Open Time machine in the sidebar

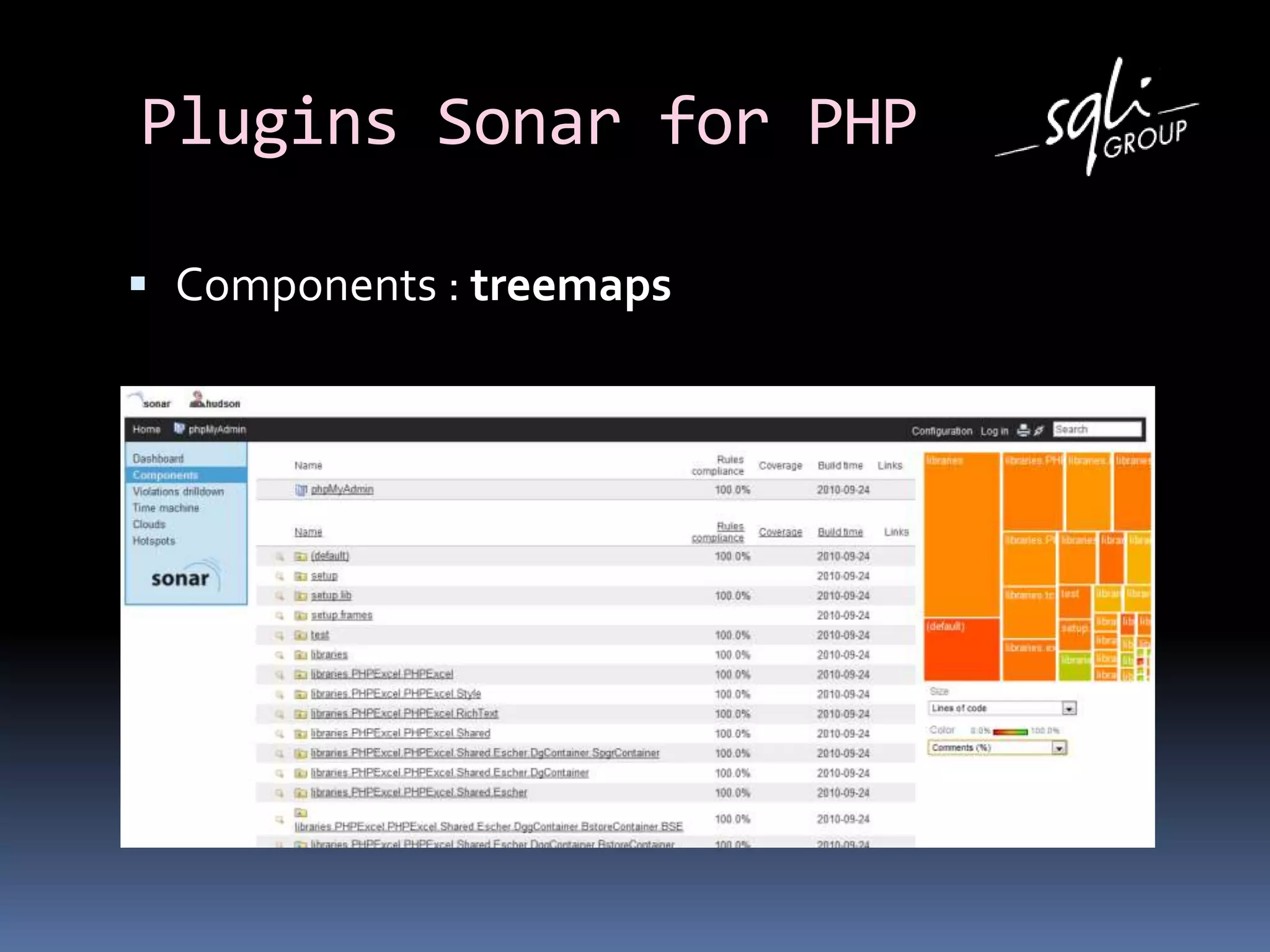point(166,508)
